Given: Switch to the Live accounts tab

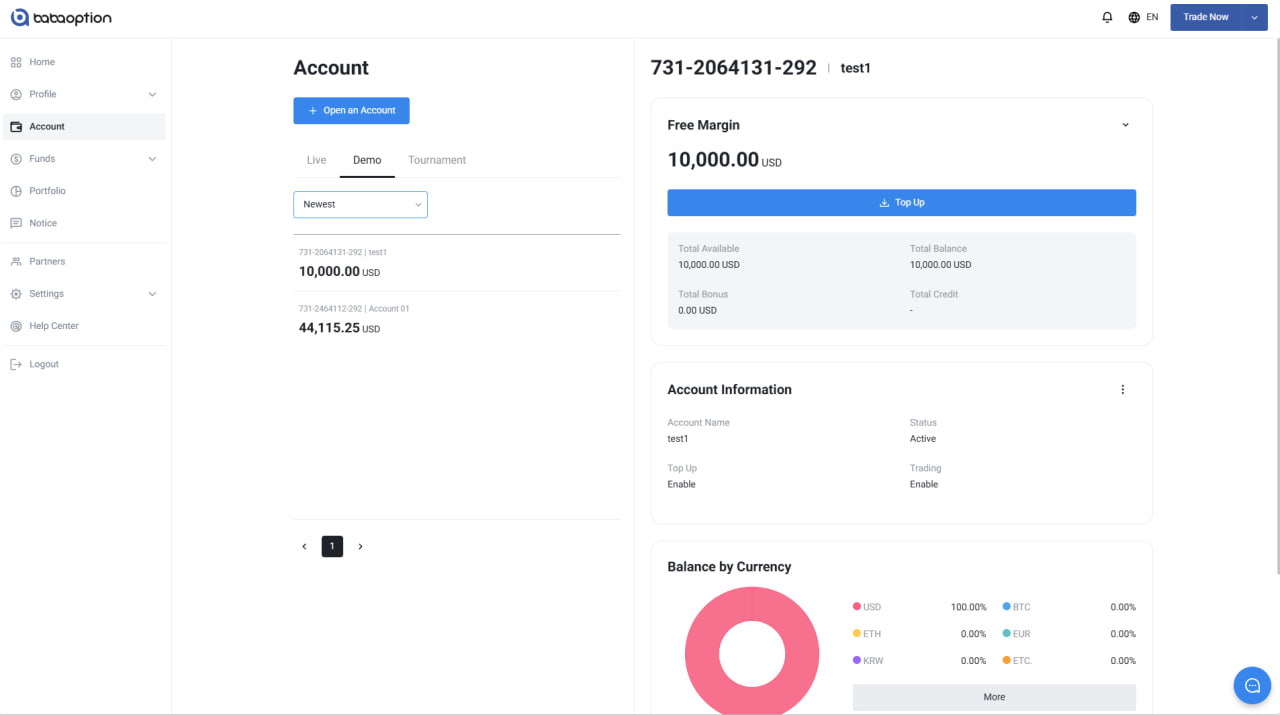Looking at the screenshot, I should 316,160.
